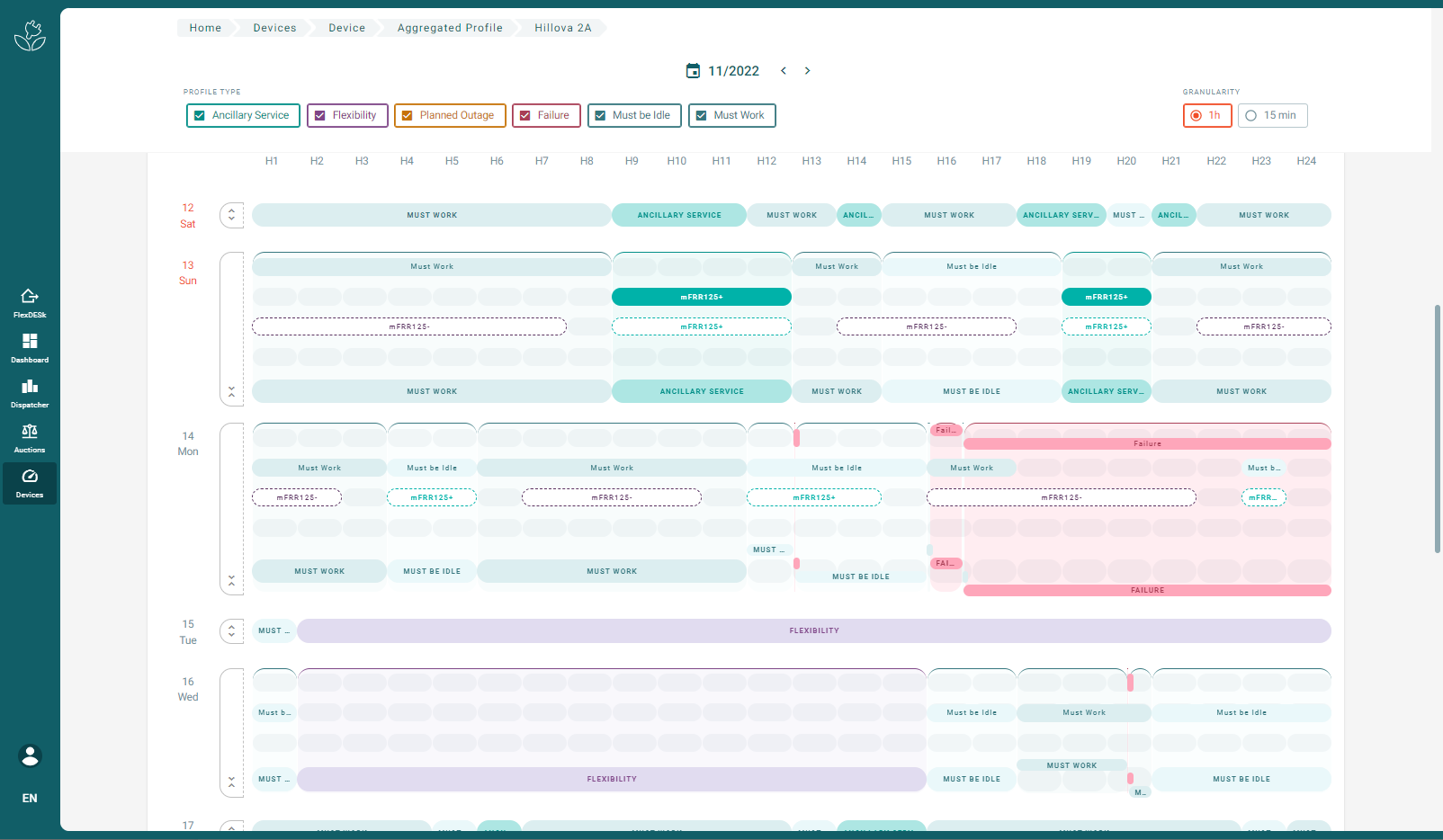The height and width of the screenshot is (840, 1443).
Task: Select the 15 min granularity option
Action: (1272, 115)
